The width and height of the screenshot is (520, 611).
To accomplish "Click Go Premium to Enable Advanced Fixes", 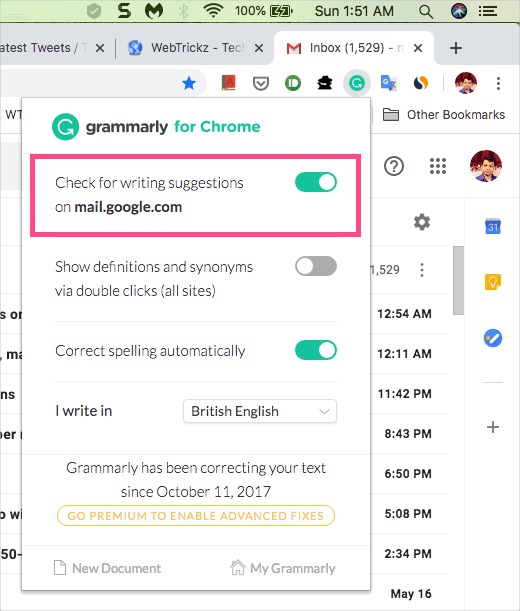I will [196, 516].
